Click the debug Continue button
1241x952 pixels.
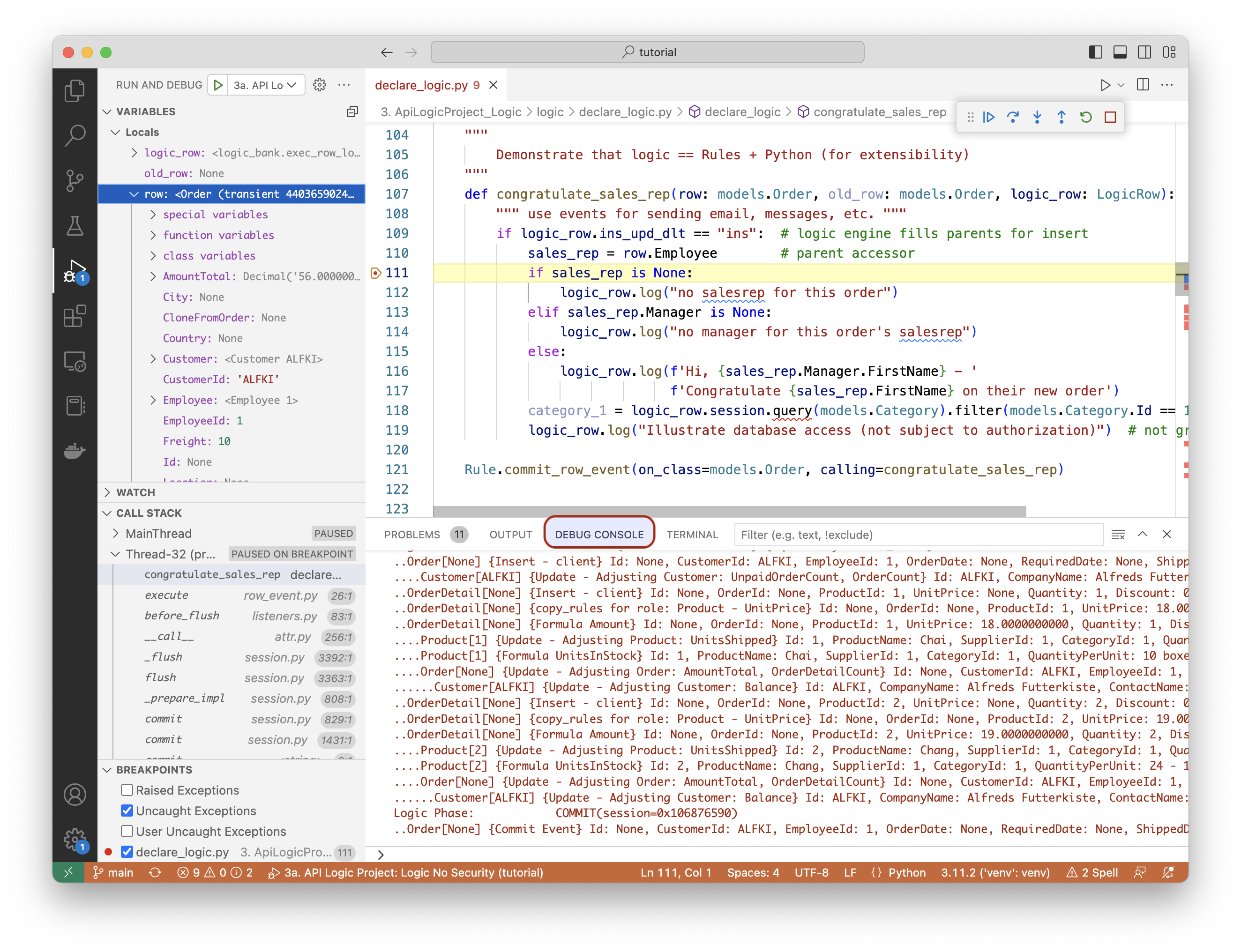pos(989,117)
